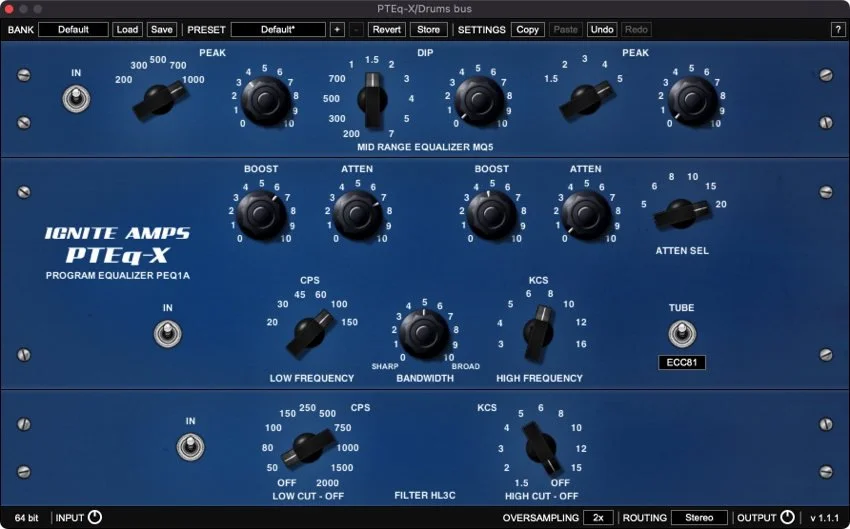
Task: Click the low PEAK gain knob
Action: pyautogui.click(x=265, y=100)
